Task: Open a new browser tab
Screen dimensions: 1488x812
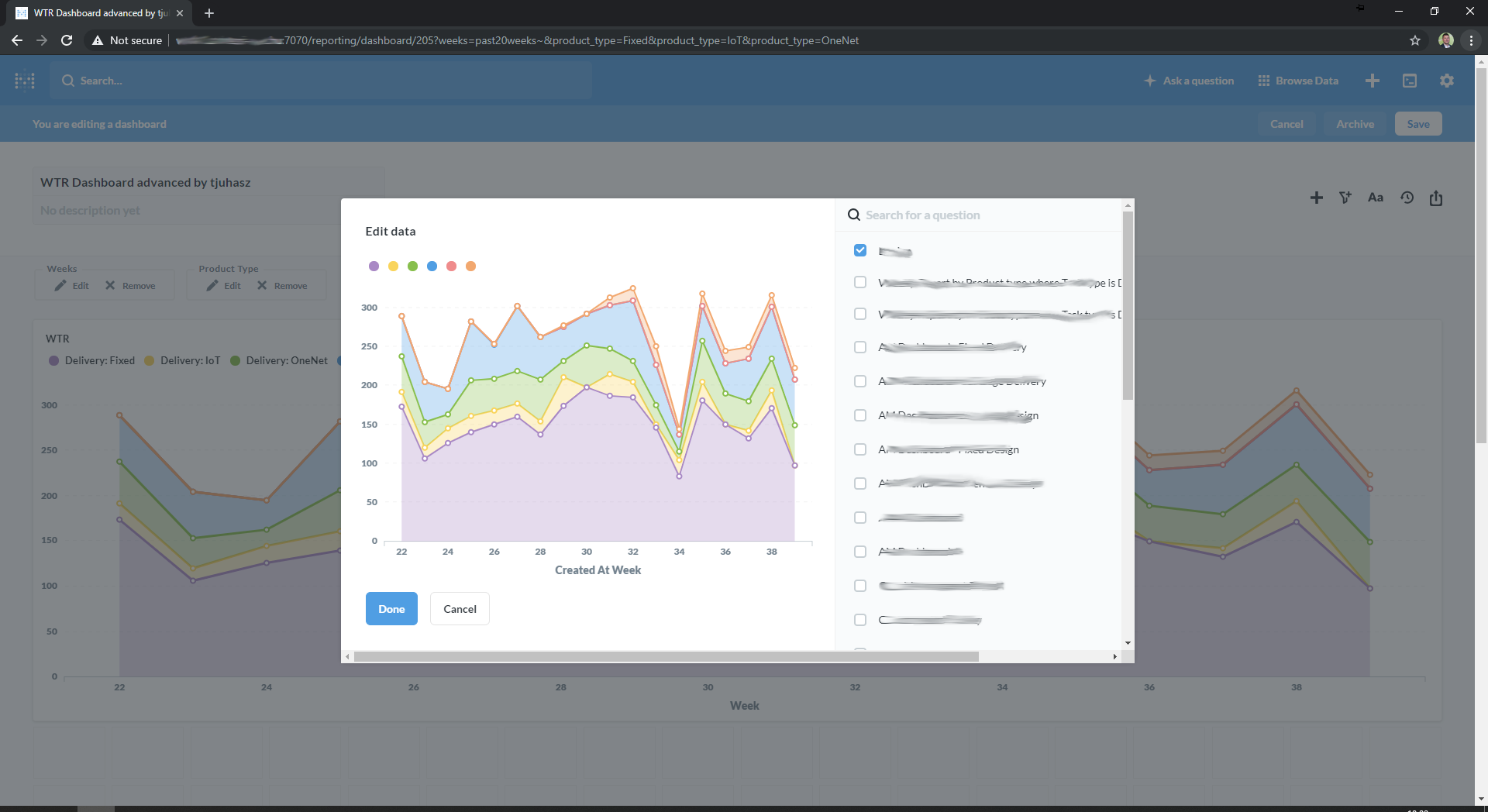Action: pos(209,13)
